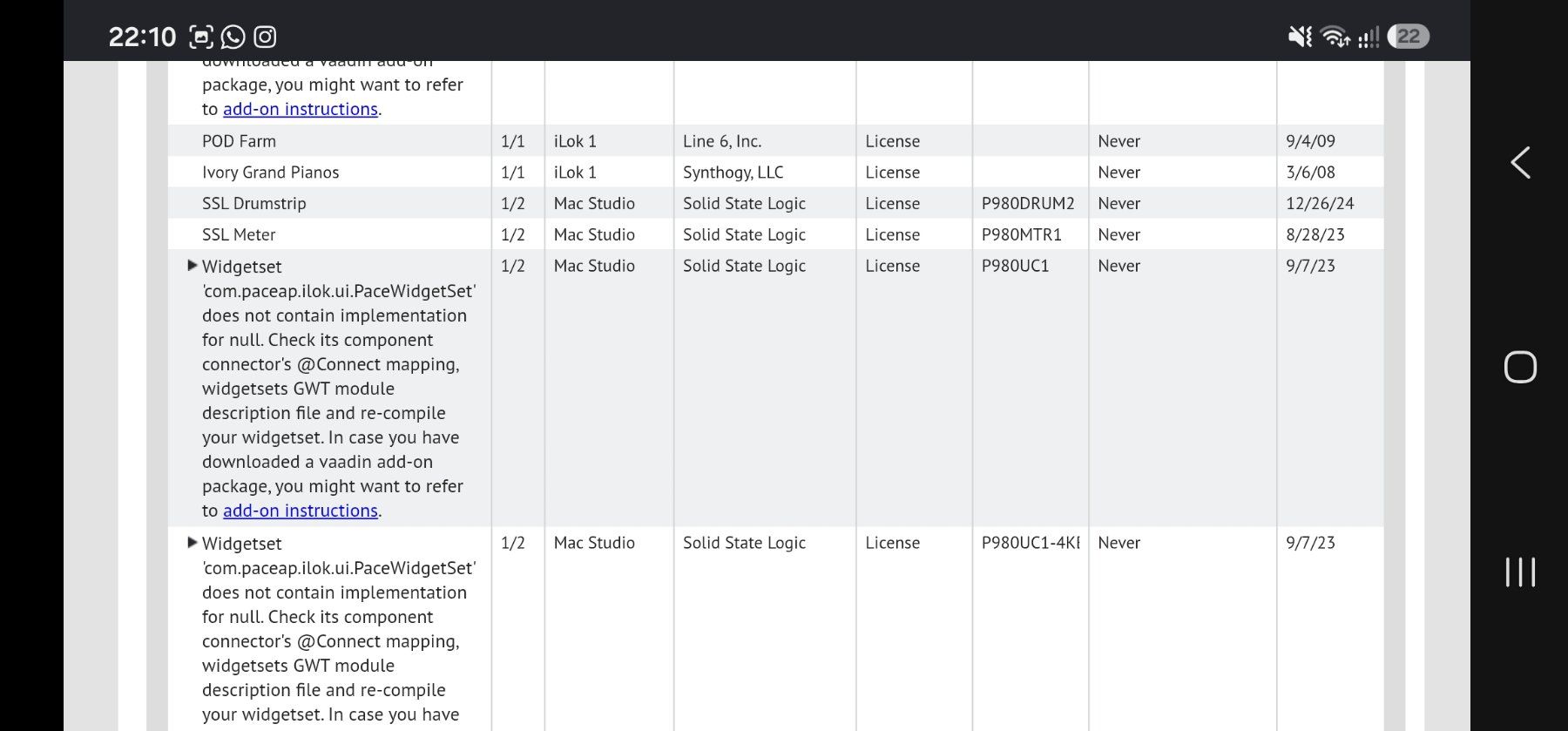Select the SSL Drumstrip product name

click(254, 204)
